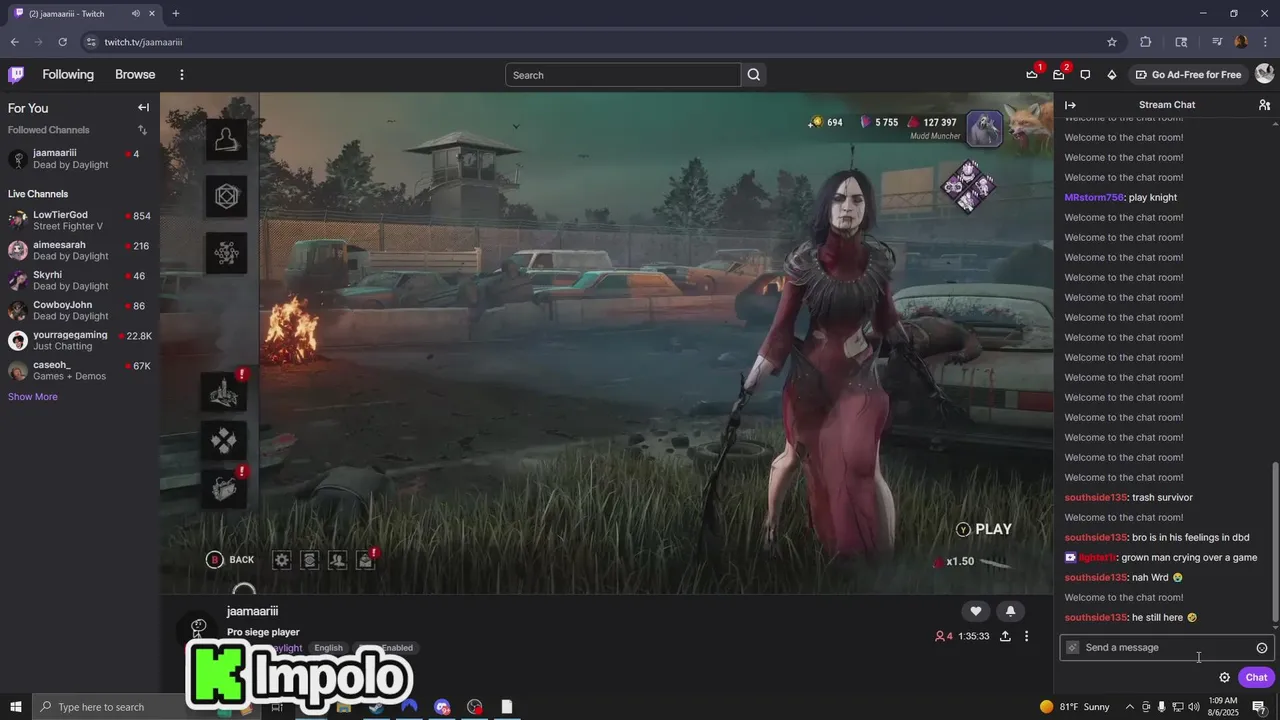Open LowTierGod live channel
Screen dimensions: 1280x720
pyautogui.click(x=80, y=220)
